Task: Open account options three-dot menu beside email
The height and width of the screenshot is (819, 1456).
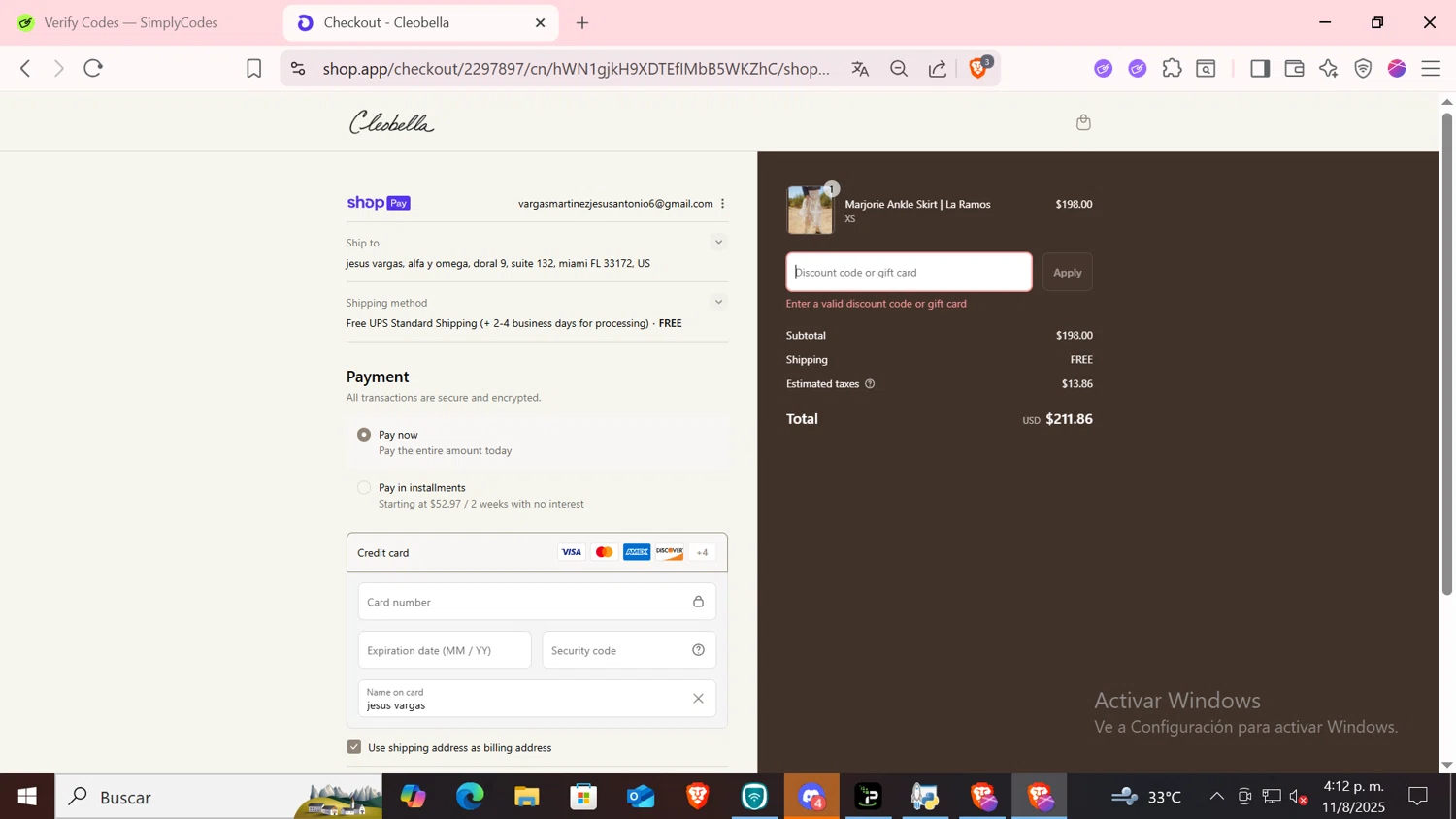Action: click(722, 203)
